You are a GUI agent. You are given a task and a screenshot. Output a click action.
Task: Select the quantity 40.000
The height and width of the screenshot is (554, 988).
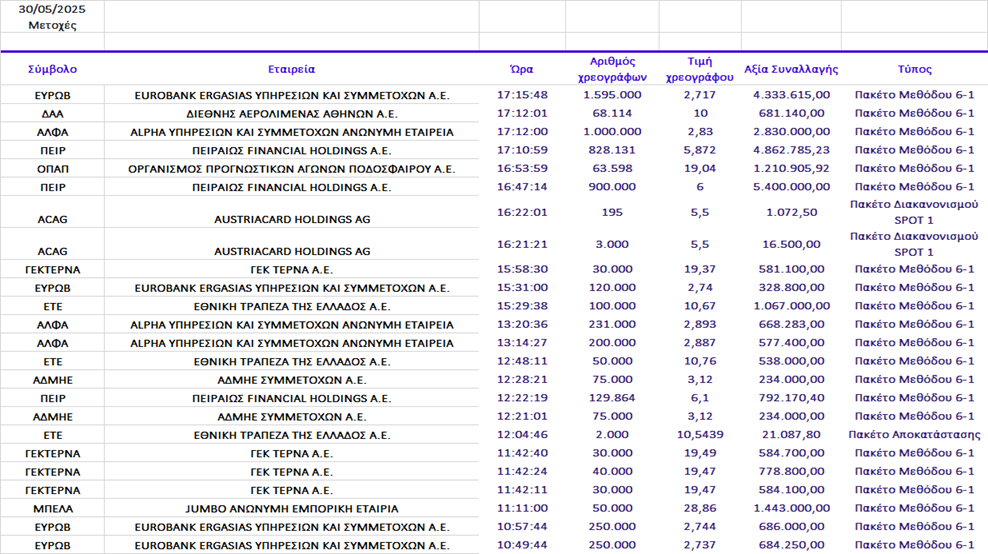612,471
